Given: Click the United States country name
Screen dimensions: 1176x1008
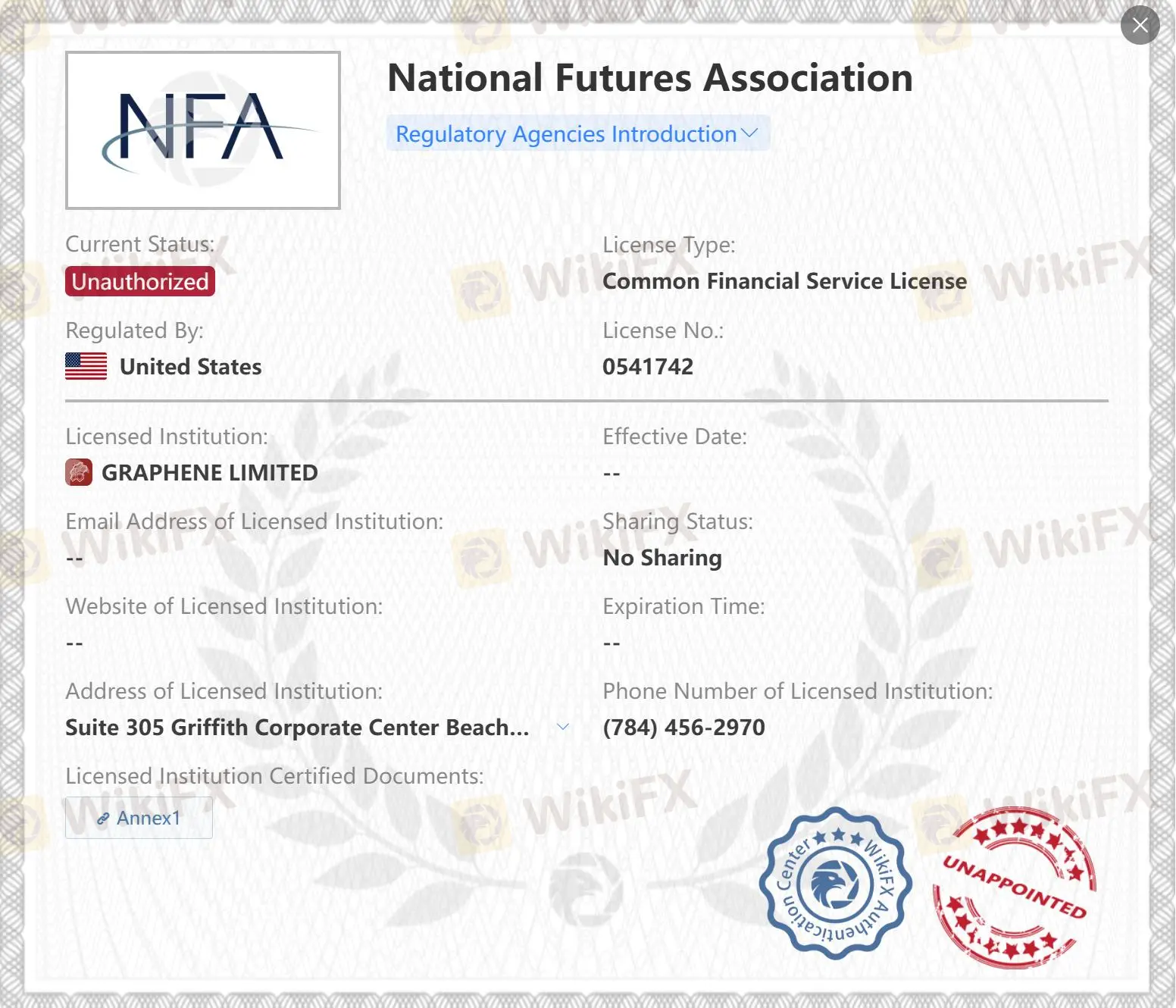Looking at the screenshot, I should click(x=191, y=367).
